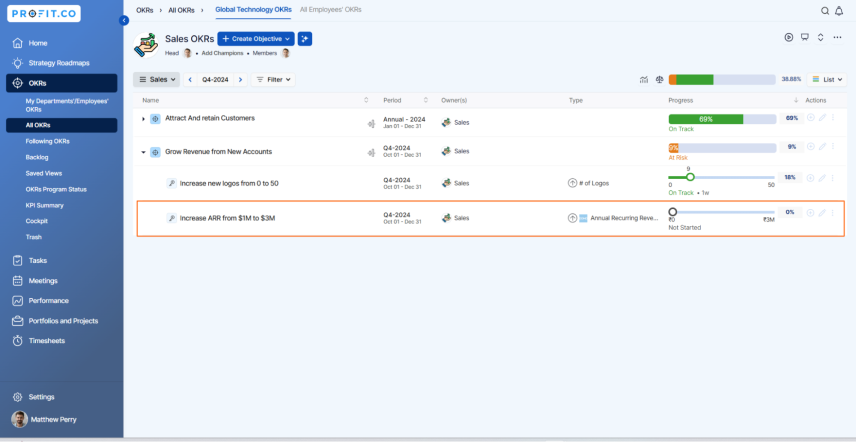Select the OKRs sidebar section
856x442 pixels.
click(x=62, y=83)
